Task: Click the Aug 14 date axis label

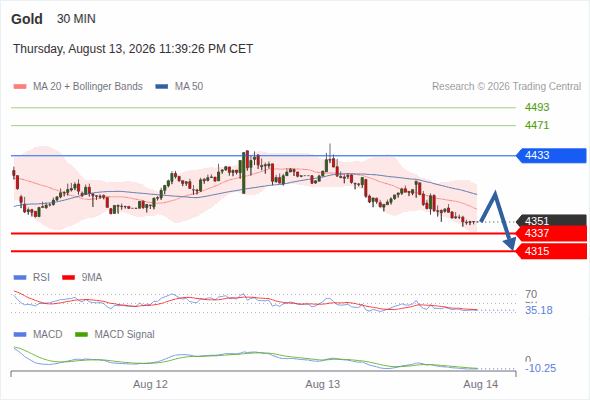Action: (x=481, y=385)
